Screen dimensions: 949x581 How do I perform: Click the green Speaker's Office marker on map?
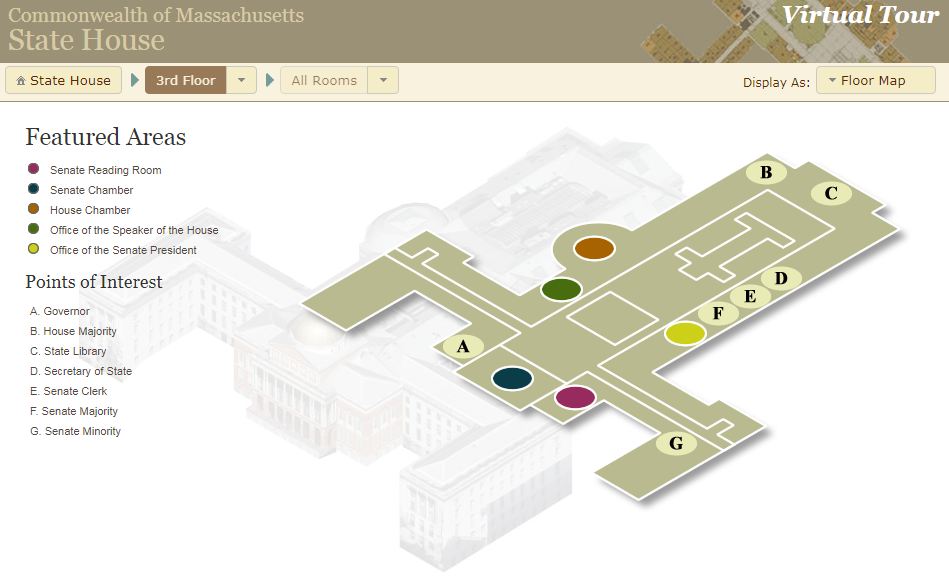(562, 289)
